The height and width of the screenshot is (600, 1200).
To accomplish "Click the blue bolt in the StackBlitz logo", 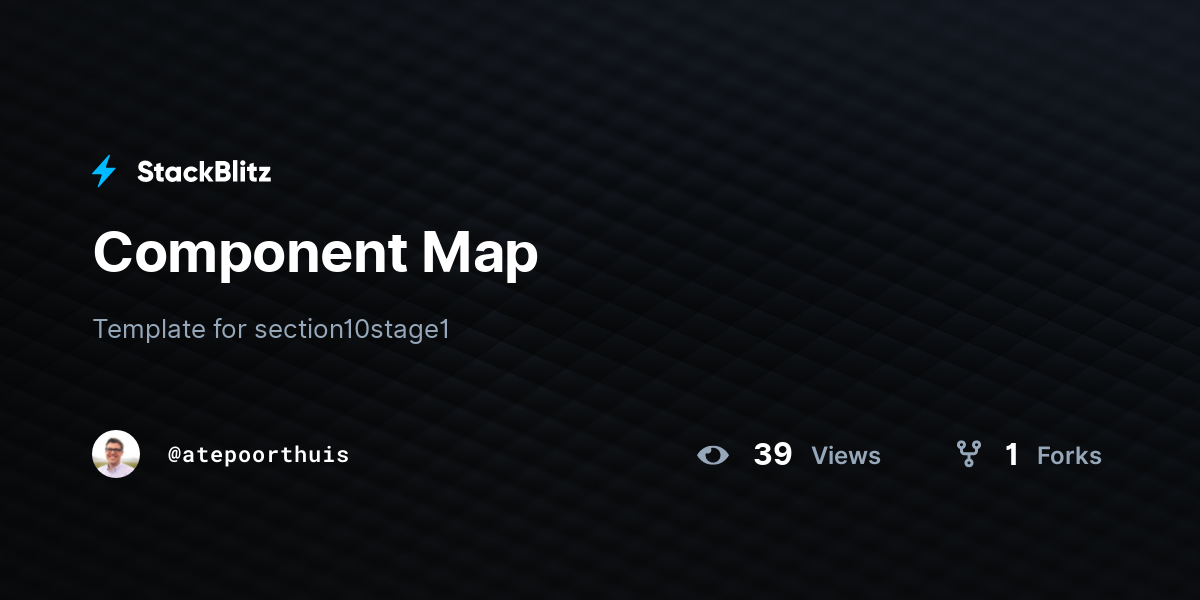I will click(x=103, y=171).
